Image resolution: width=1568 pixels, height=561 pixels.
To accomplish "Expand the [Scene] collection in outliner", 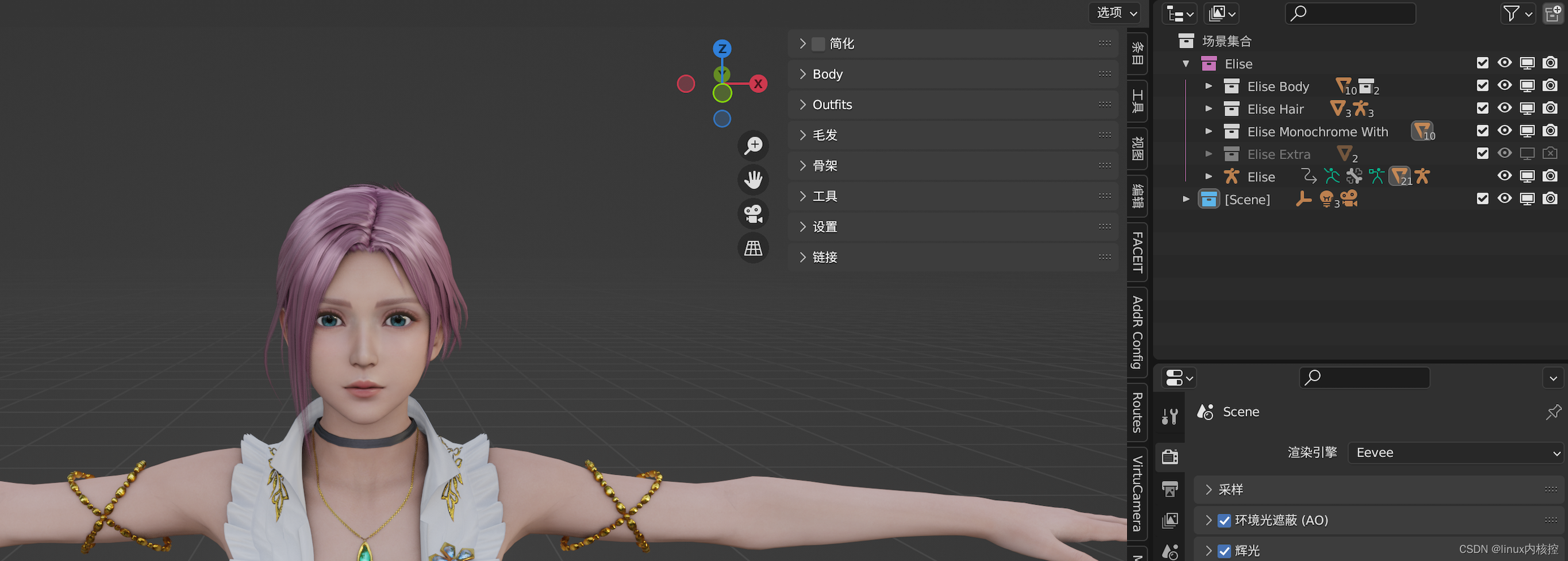I will [x=1186, y=199].
